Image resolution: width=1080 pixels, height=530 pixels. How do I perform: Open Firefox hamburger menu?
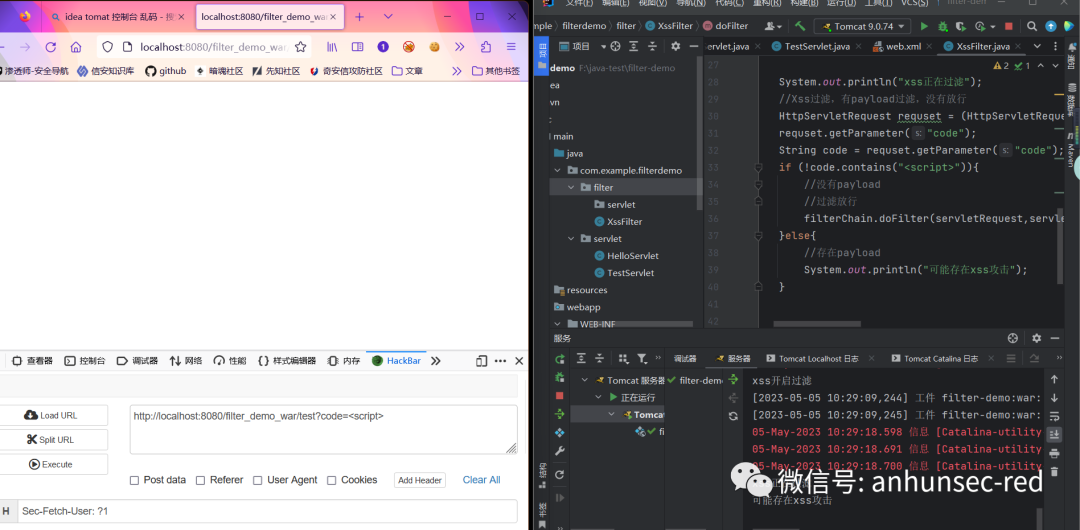[511, 47]
